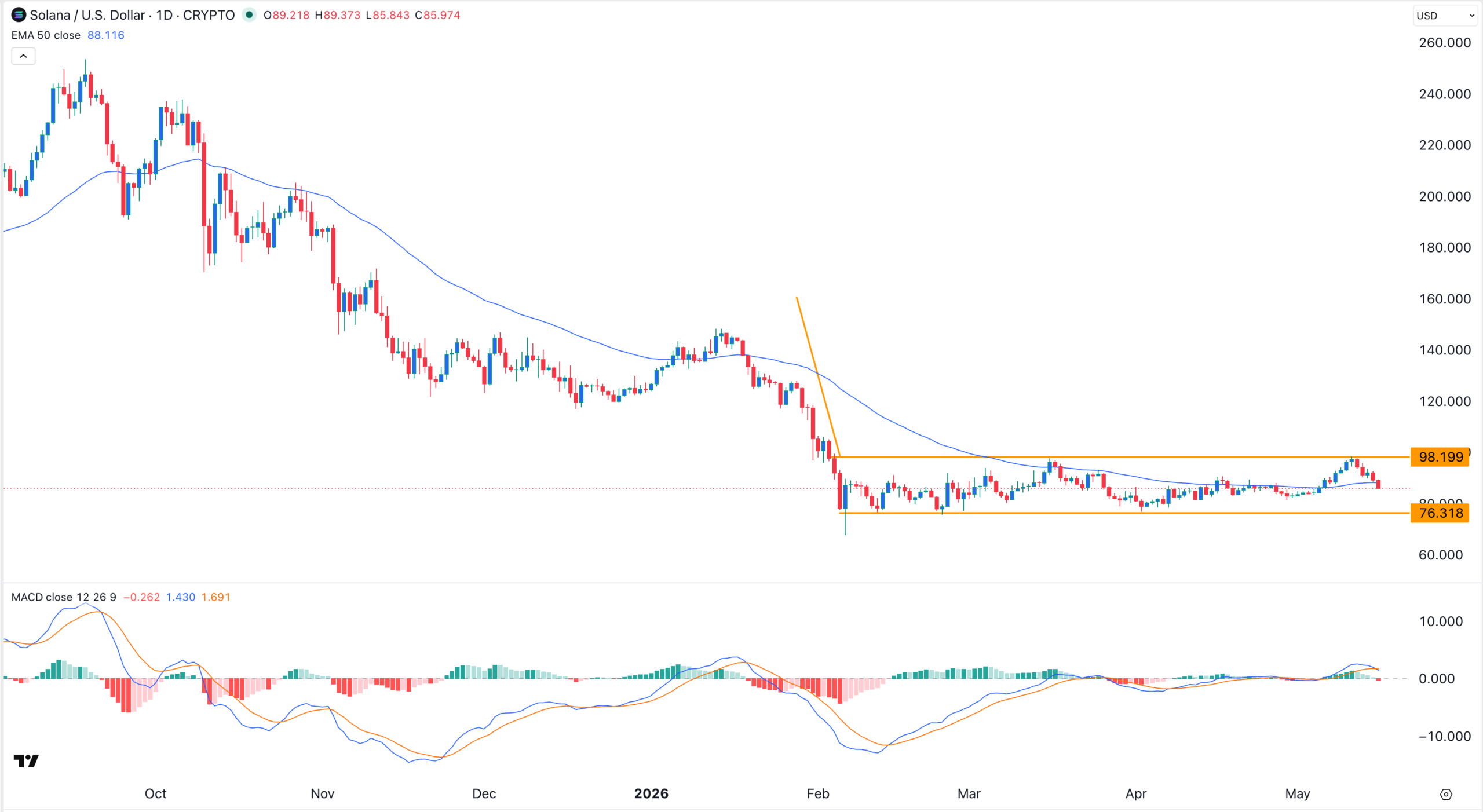Click the 120.000 price axis label
This screenshot has height=812, width=1483.
coord(1445,401)
